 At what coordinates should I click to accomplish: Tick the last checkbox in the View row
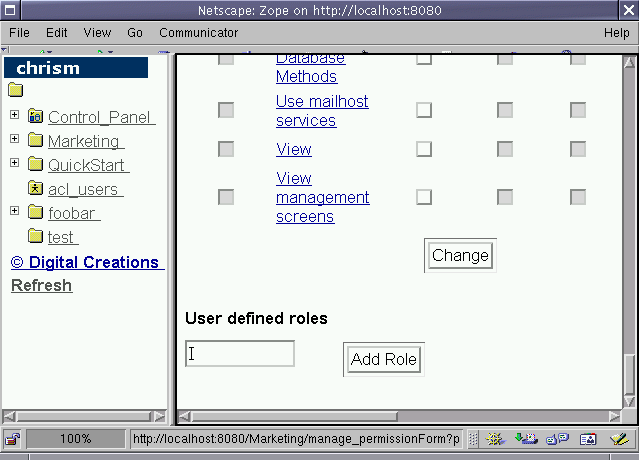click(578, 149)
